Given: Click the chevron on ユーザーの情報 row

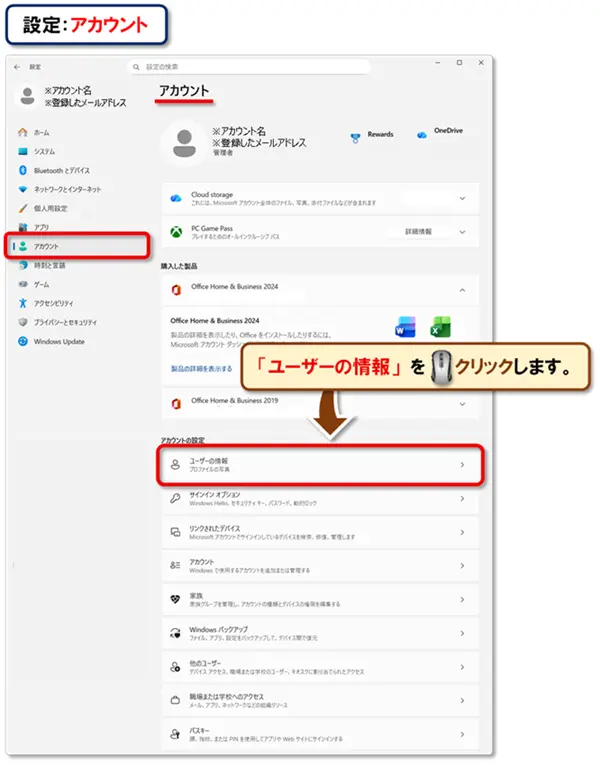Looking at the screenshot, I should coord(462,465).
